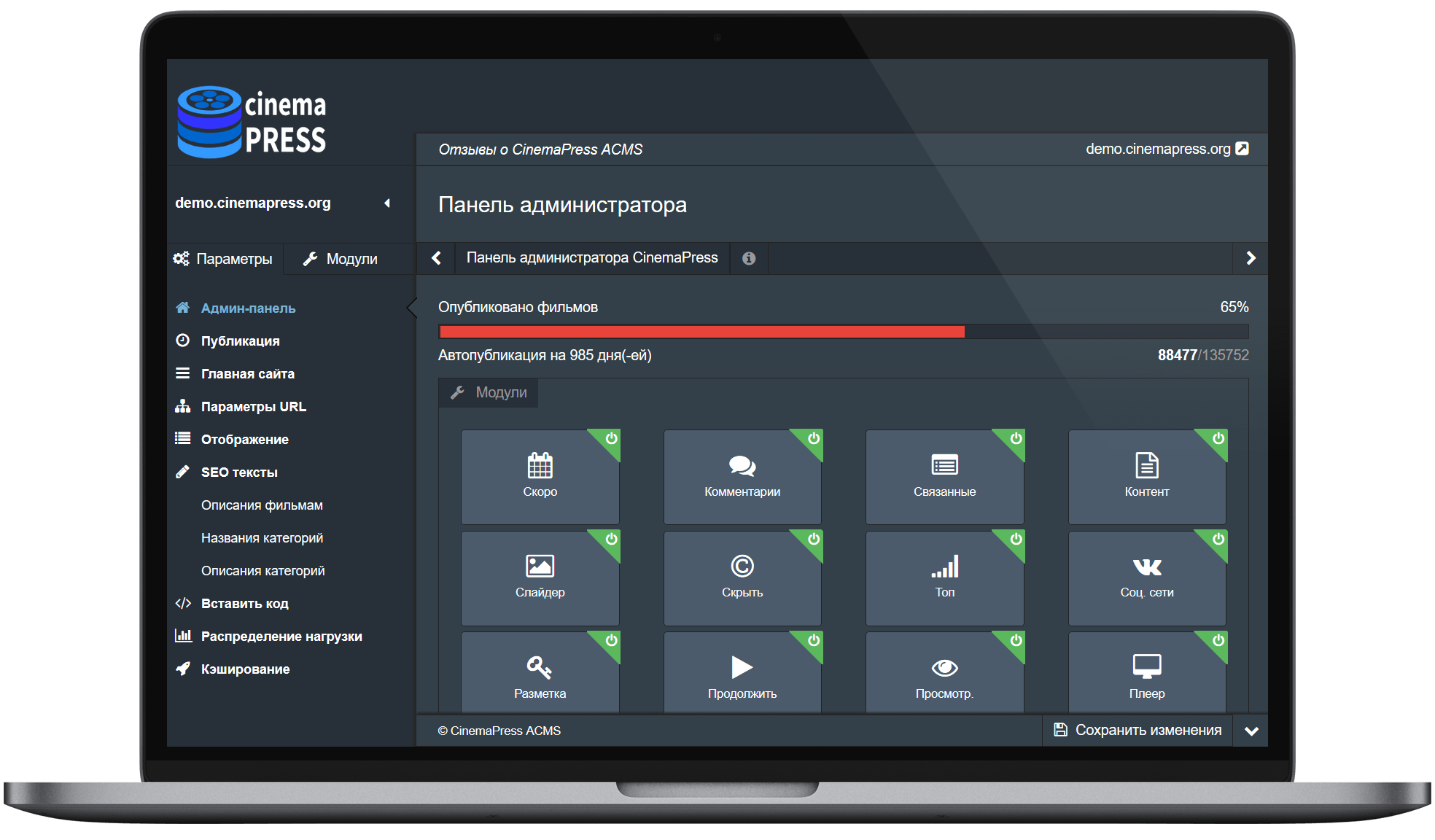This screenshot has height=840, width=1435.
Task: Toggle power switch on Связанные module
Action: tap(1016, 438)
